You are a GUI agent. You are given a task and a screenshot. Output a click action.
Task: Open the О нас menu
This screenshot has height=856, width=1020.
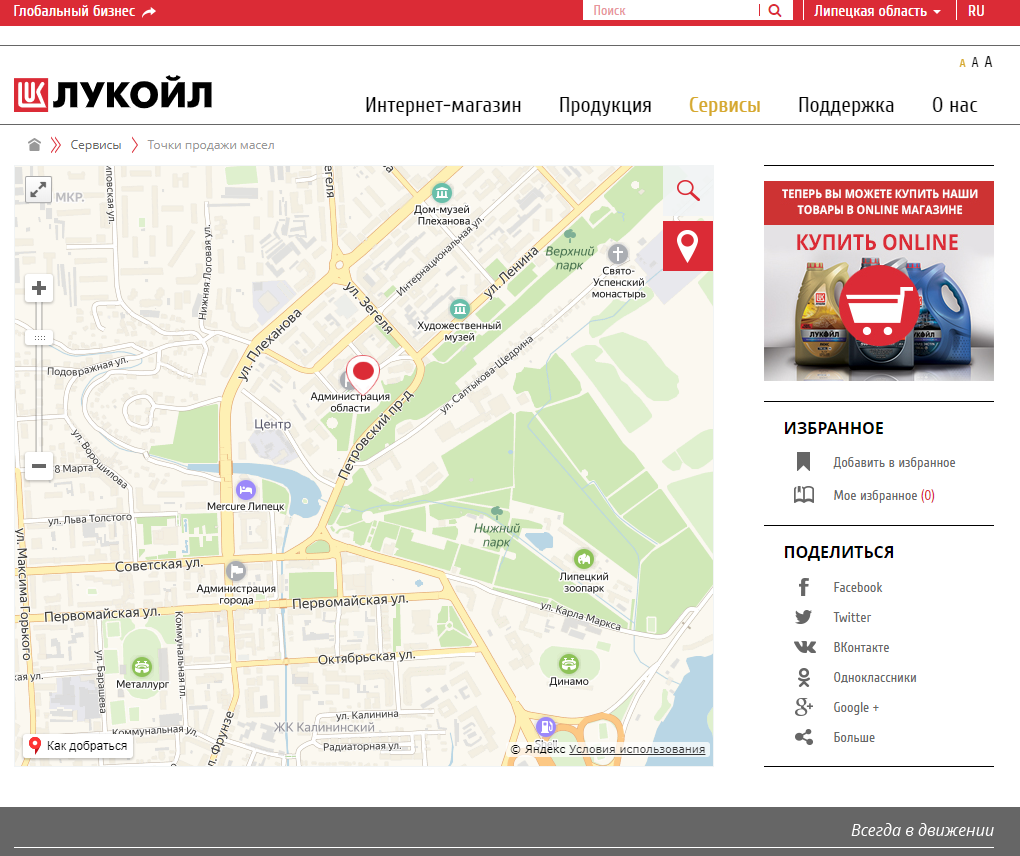pyautogui.click(x=954, y=105)
